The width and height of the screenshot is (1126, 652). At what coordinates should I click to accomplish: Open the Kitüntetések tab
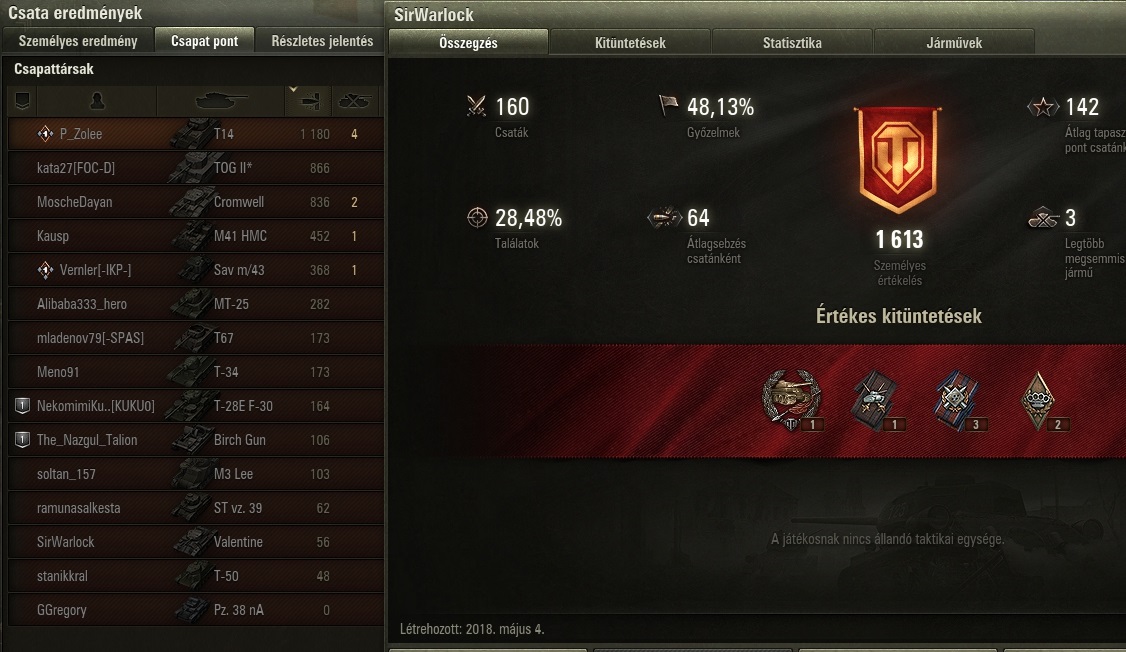(630, 42)
